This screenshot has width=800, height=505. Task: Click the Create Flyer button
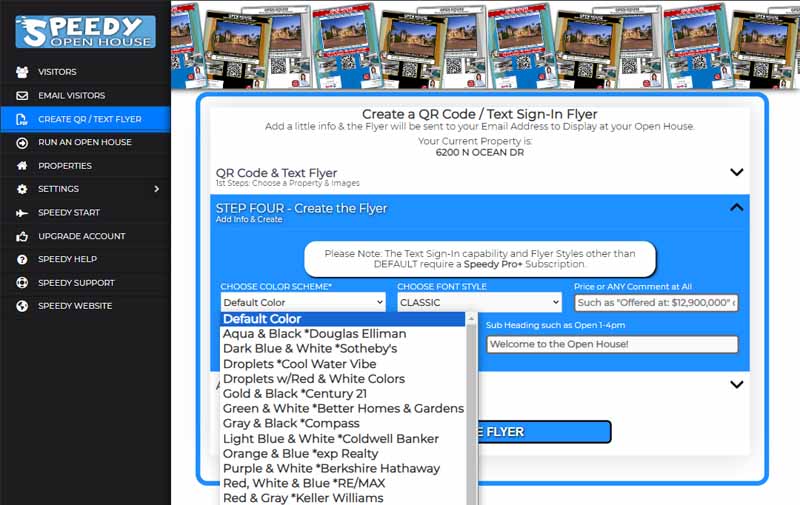coord(544,432)
